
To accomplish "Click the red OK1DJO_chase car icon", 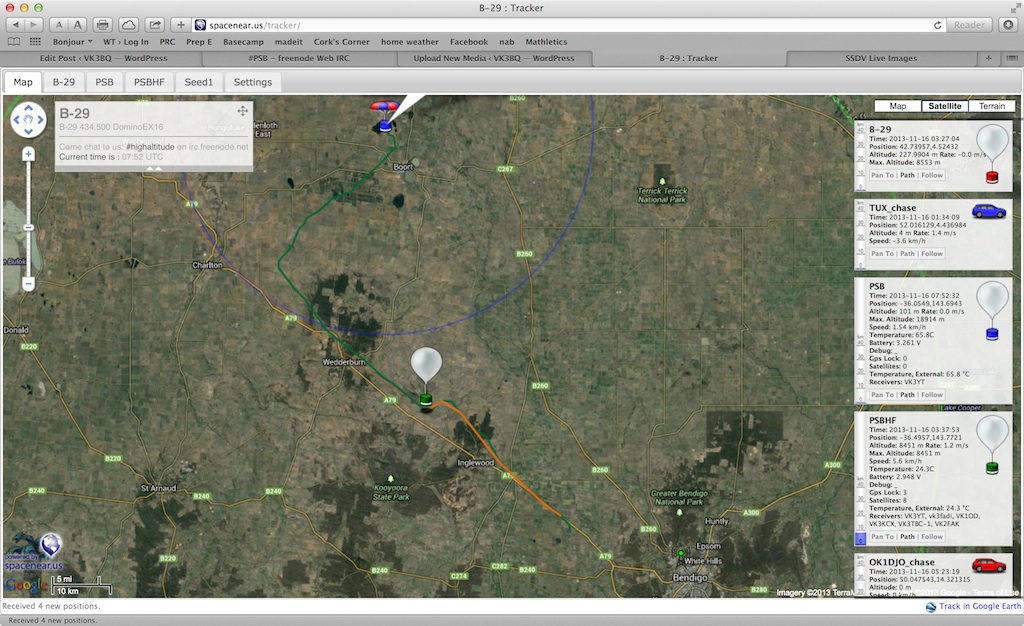I will (x=989, y=565).
